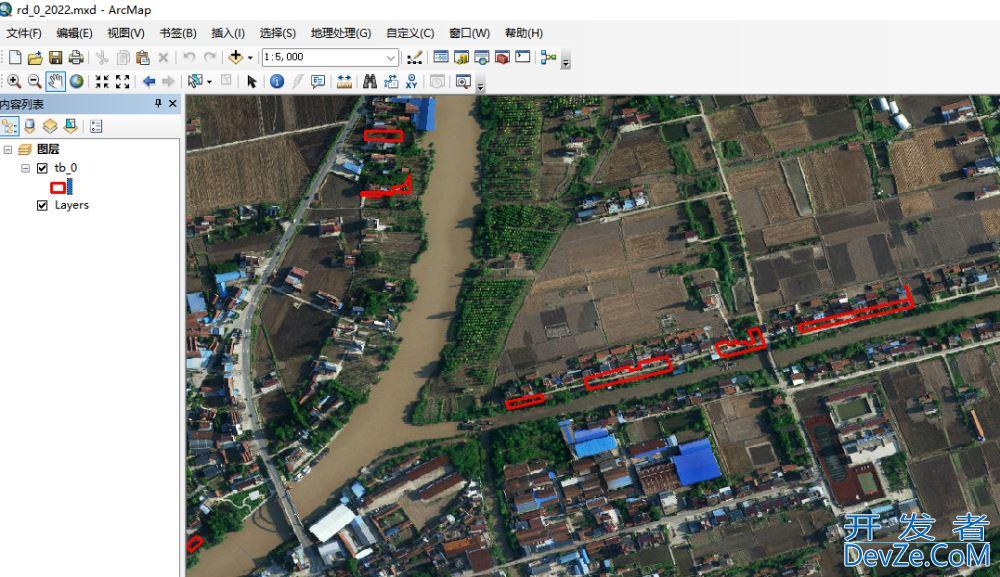Activate the Identify tool

click(x=277, y=82)
